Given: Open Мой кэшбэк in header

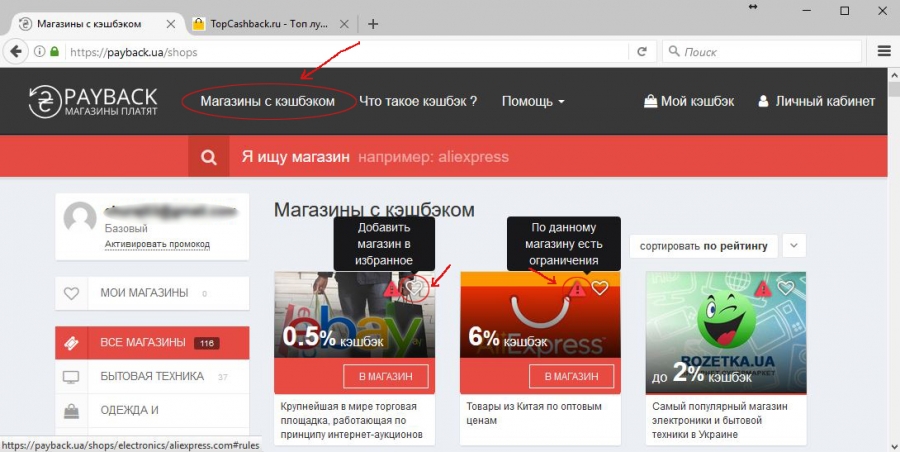Looking at the screenshot, I should pos(689,102).
